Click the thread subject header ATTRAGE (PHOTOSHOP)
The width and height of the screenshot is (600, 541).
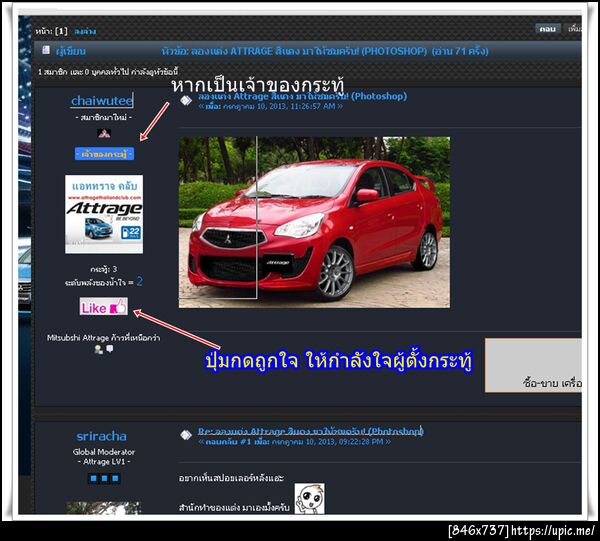click(325, 51)
